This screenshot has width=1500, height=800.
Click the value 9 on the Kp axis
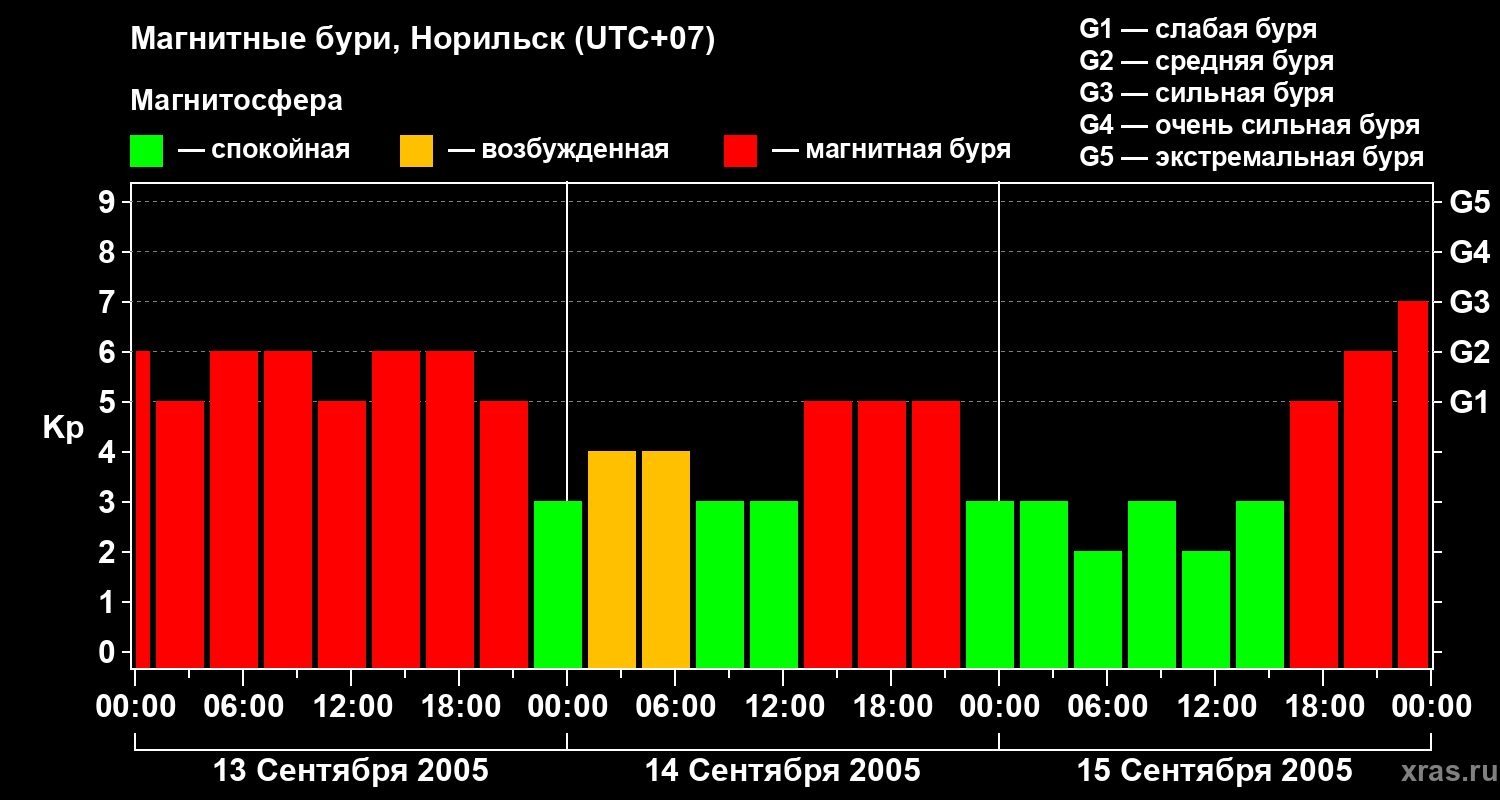click(109, 202)
